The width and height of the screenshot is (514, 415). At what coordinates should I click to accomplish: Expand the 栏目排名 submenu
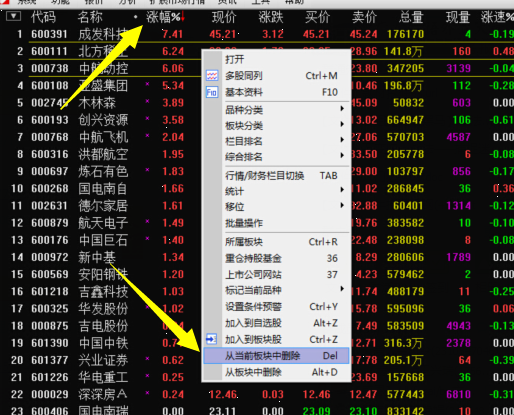point(342,140)
